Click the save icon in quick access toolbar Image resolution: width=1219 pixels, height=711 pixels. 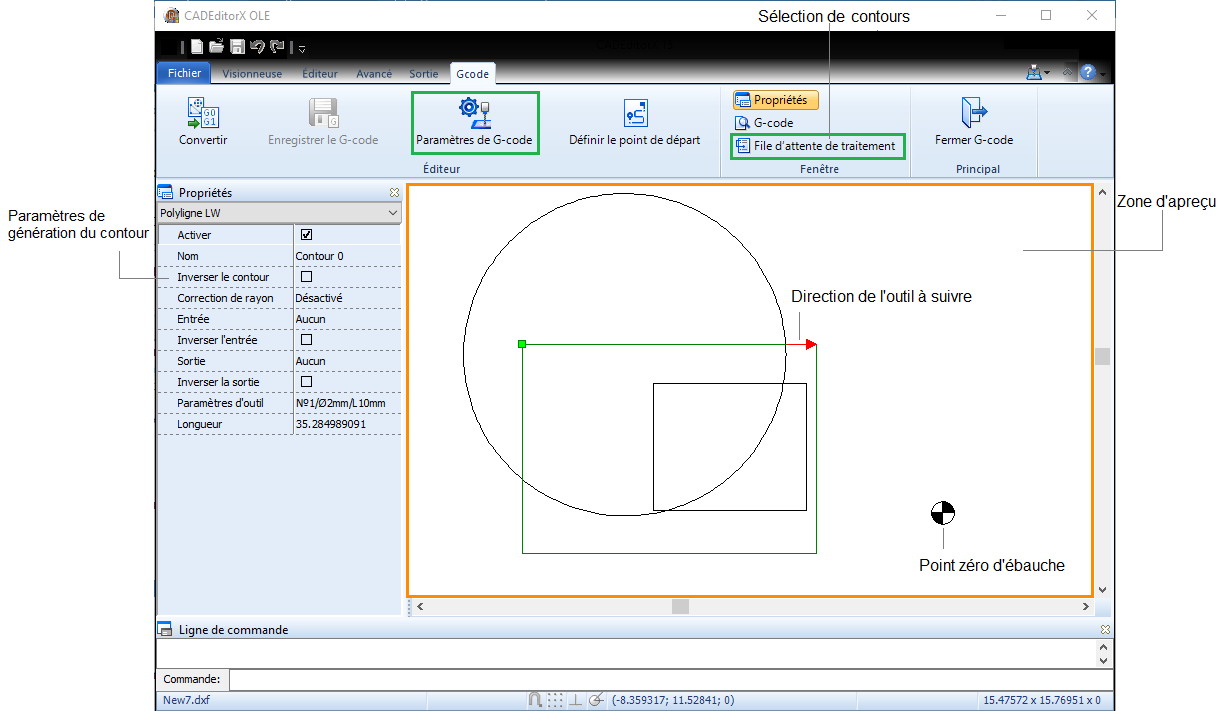(237, 46)
